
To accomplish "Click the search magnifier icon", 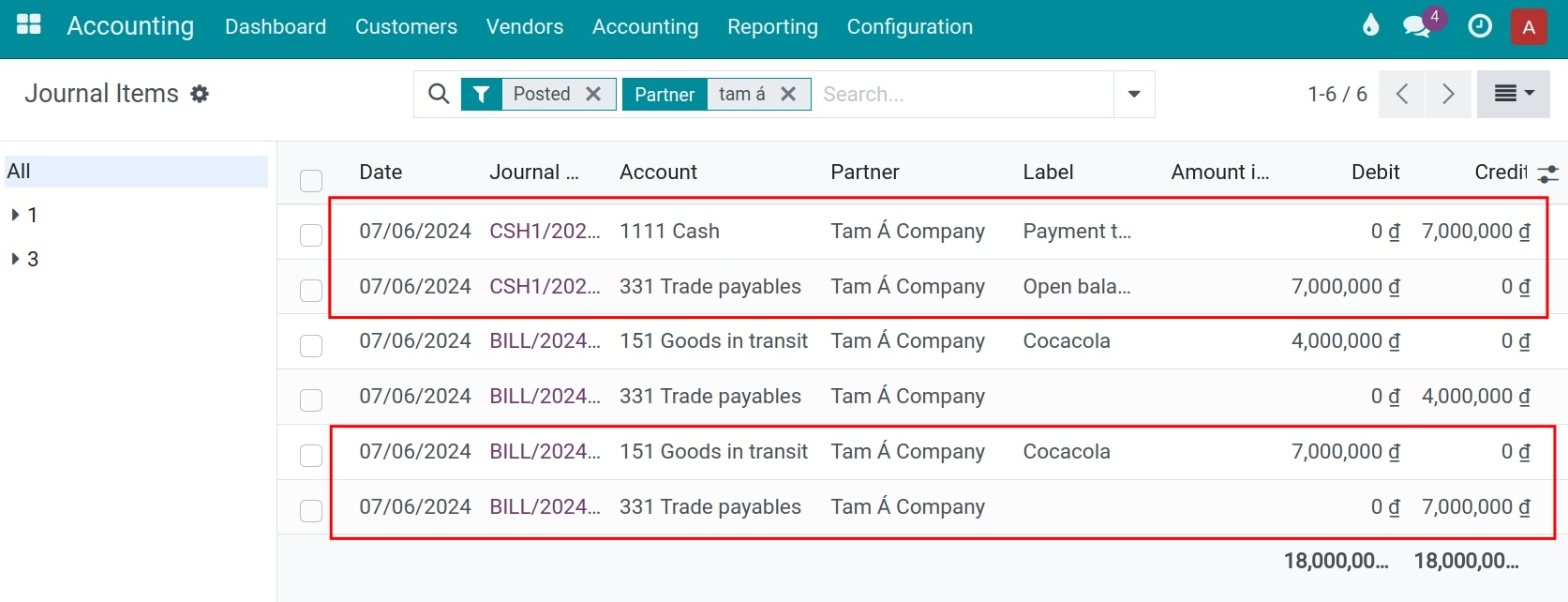I will point(439,94).
